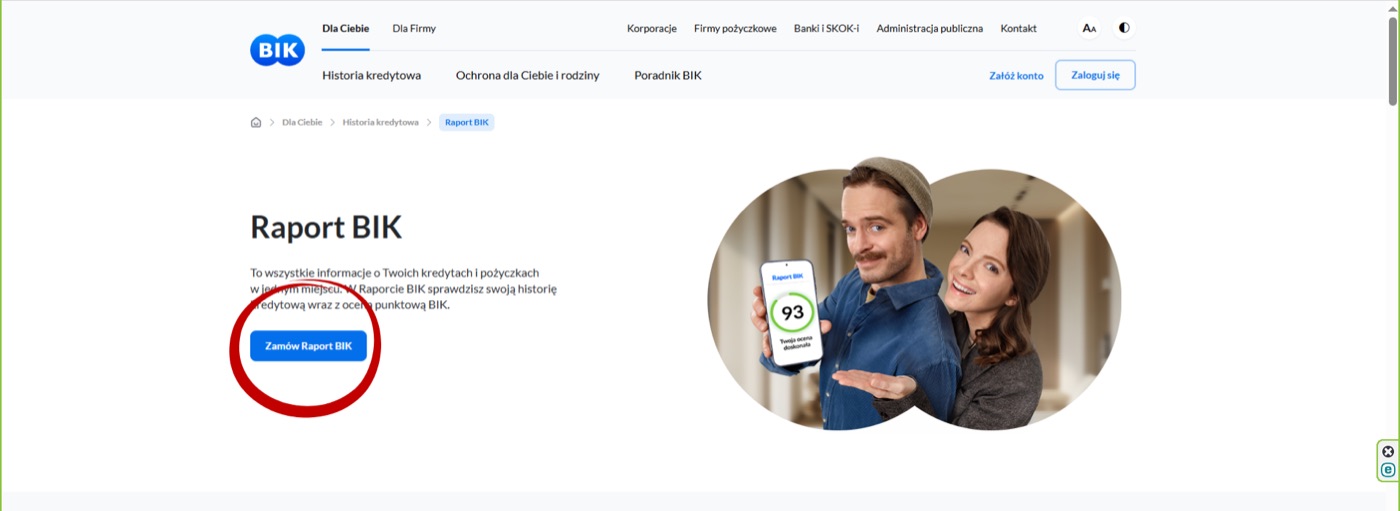1400x511 pixels.
Task: Open Ochrona dla Ciebie i rodziny menu
Action: tap(528, 75)
